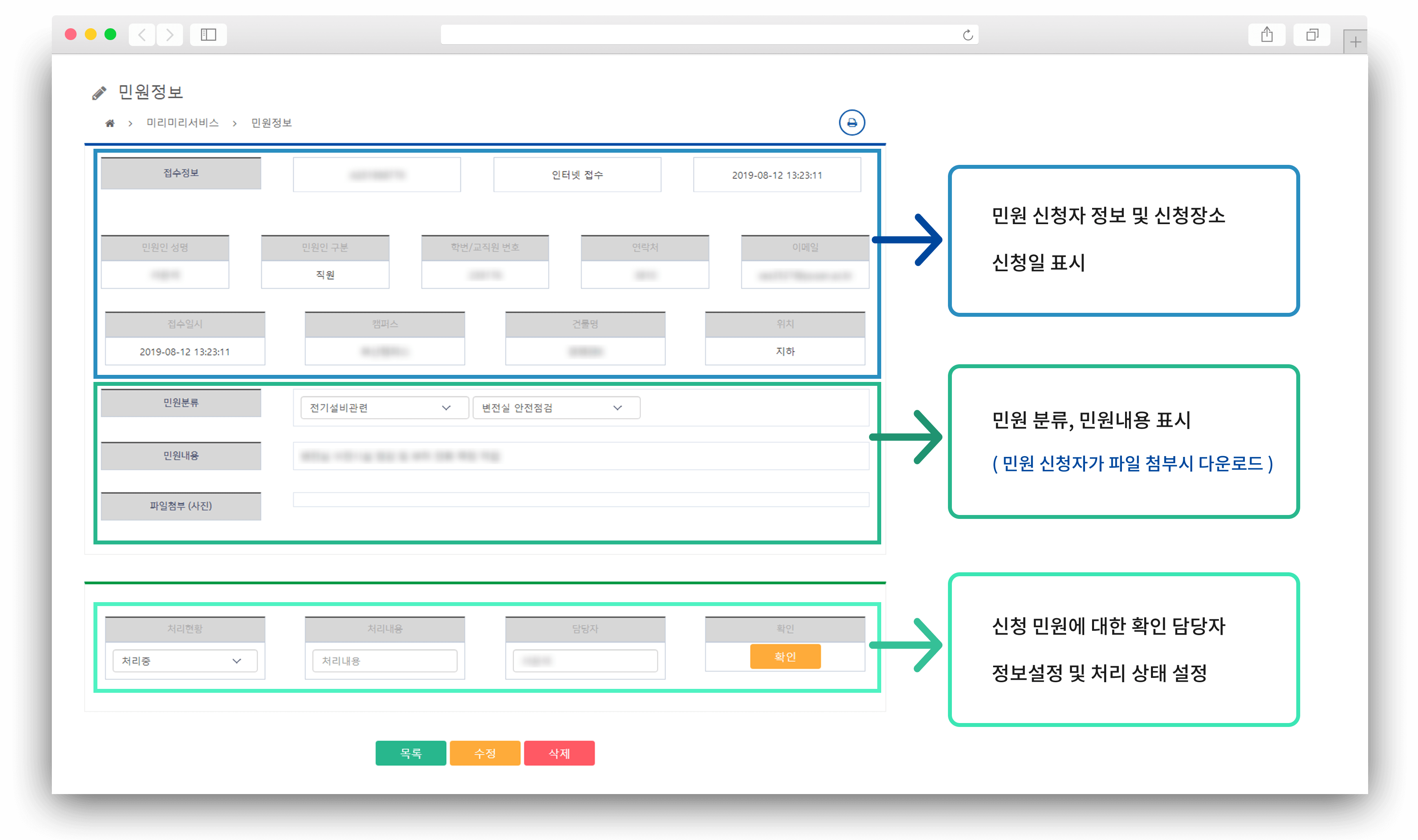Focus the 처리내용 input field
The image size is (1418, 840).
[x=384, y=661]
